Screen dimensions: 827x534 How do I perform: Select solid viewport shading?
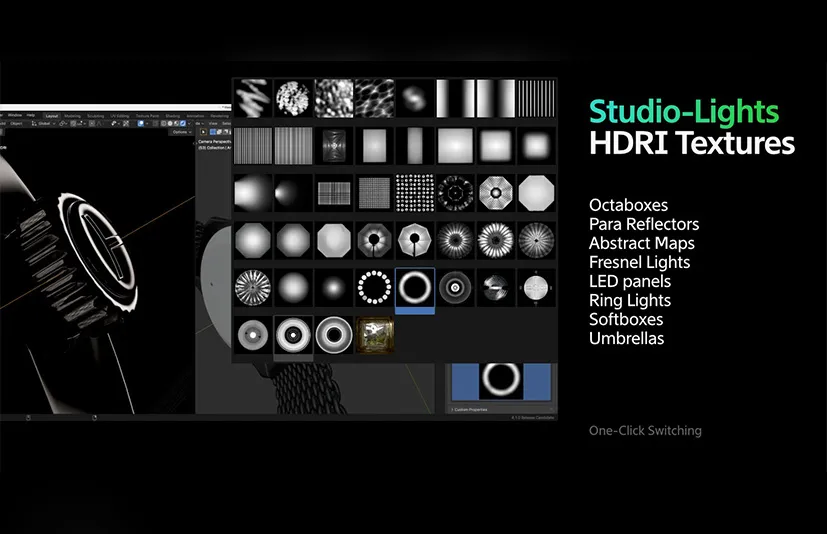pos(170,123)
